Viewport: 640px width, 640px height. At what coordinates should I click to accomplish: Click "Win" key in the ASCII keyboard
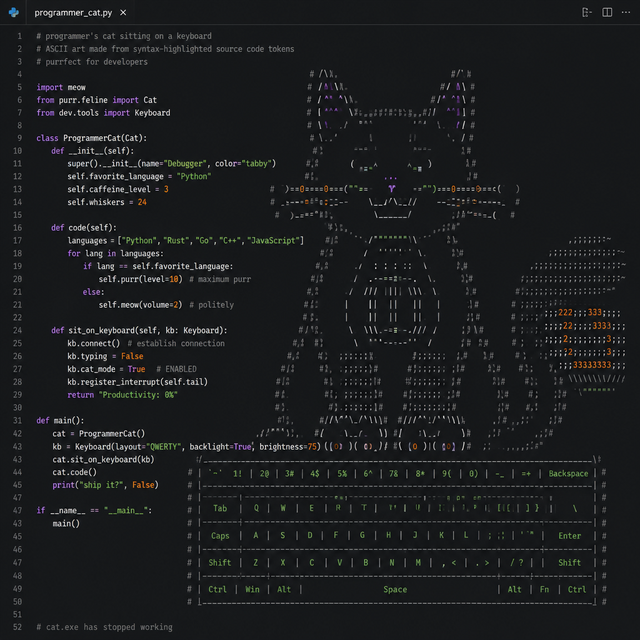[252, 590]
